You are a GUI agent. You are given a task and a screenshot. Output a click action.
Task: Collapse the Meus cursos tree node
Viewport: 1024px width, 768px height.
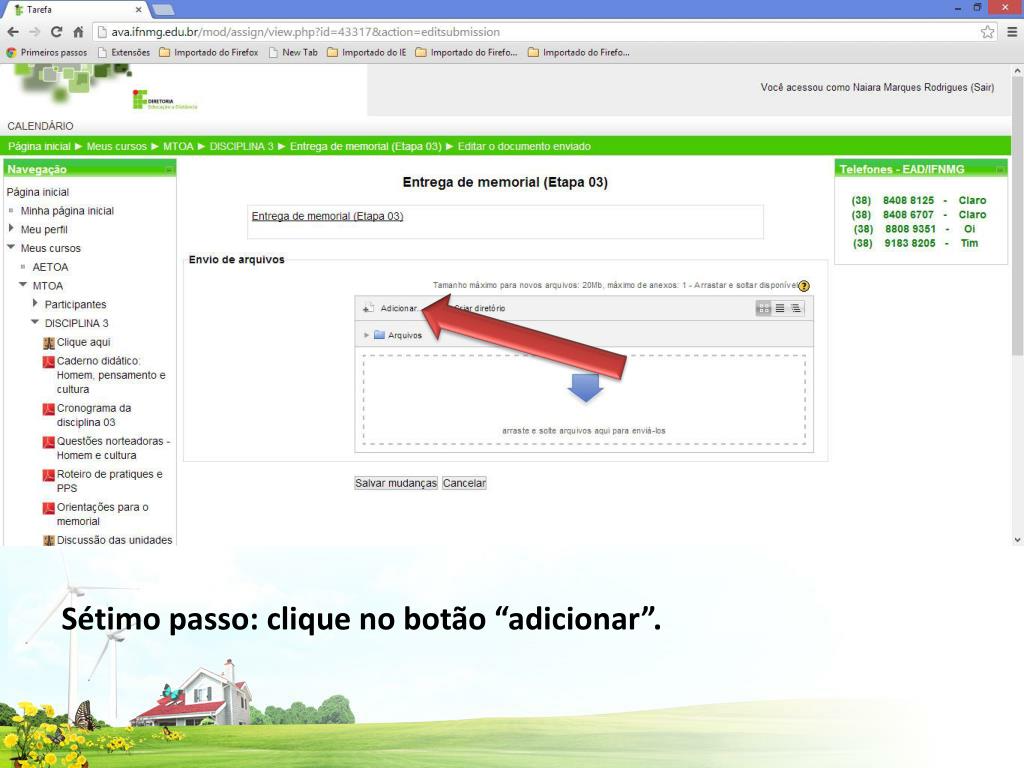point(11,248)
